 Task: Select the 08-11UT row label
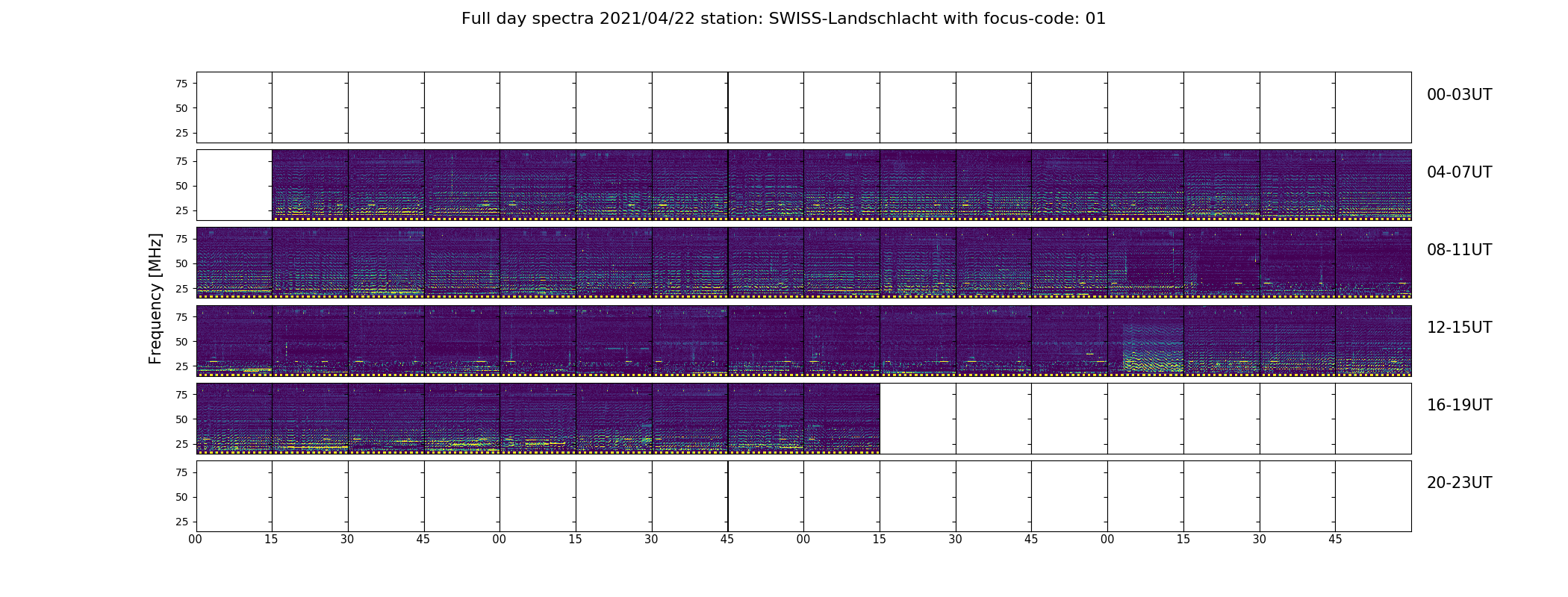1459,250
